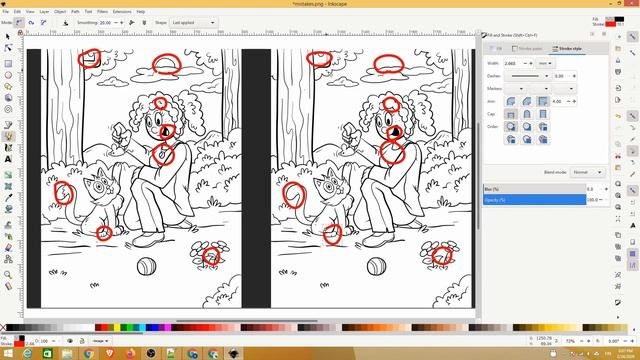Increase stroke Width with plus button

click(531, 64)
